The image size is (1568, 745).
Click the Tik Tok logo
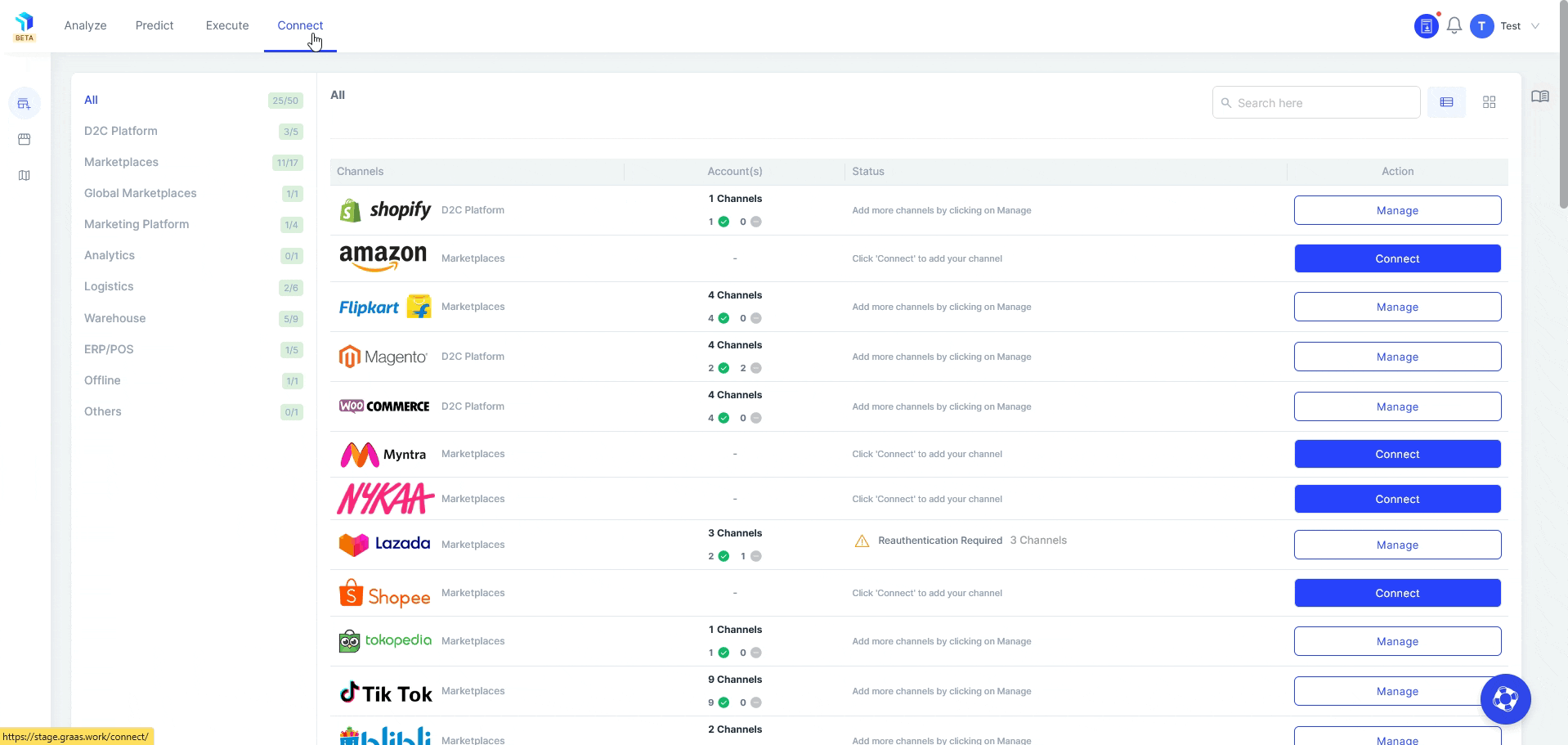[x=386, y=693]
